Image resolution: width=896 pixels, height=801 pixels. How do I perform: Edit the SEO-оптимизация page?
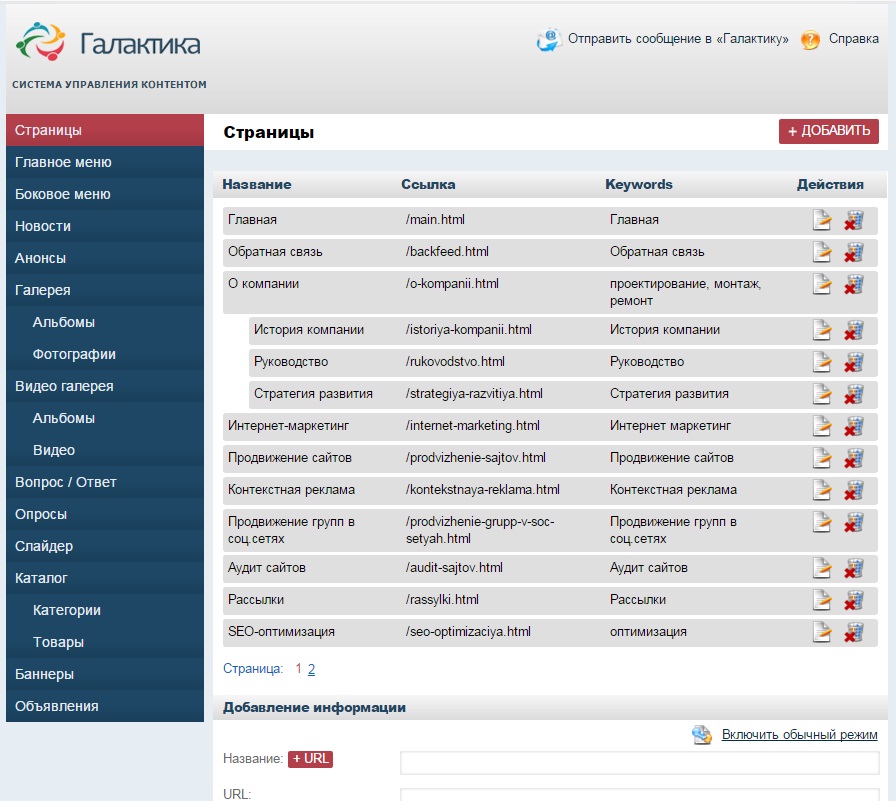click(822, 631)
